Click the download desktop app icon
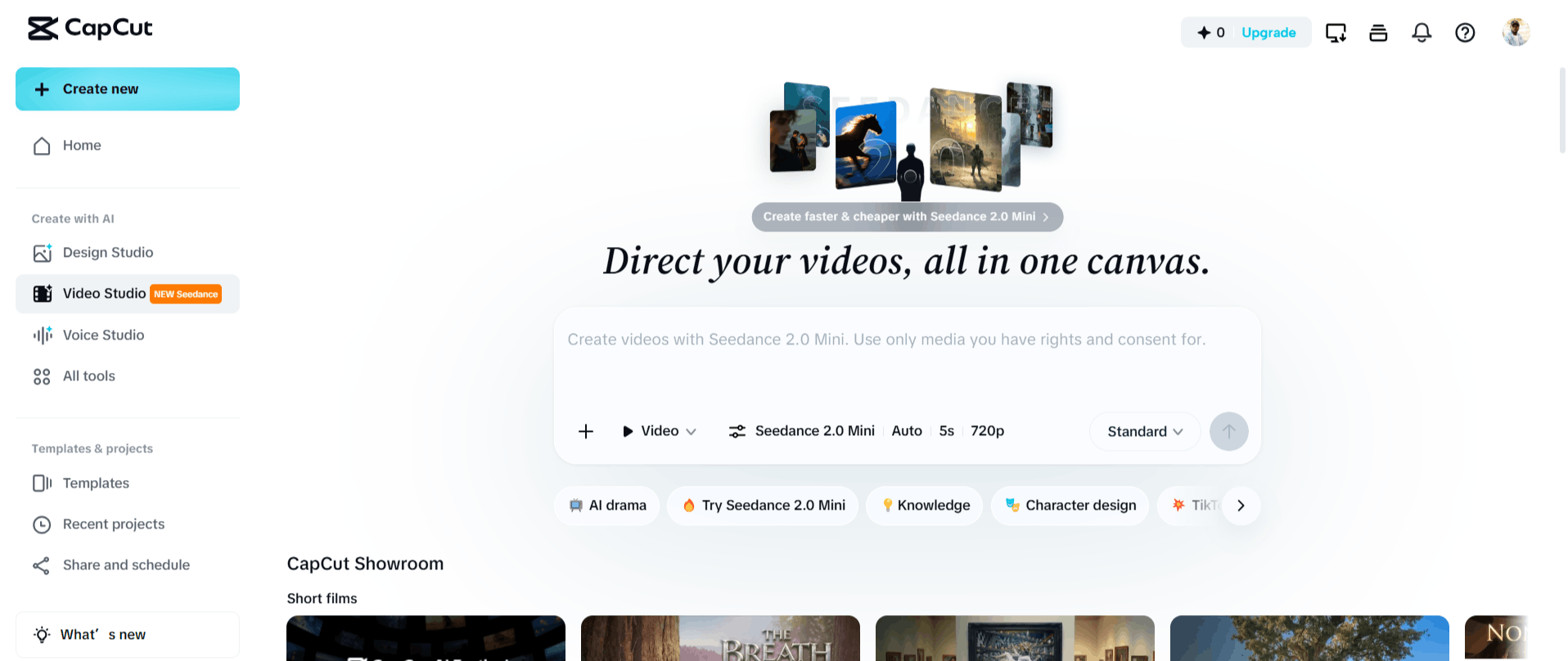The height and width of the screenshot is (661, 1568). pos(1336,33)
